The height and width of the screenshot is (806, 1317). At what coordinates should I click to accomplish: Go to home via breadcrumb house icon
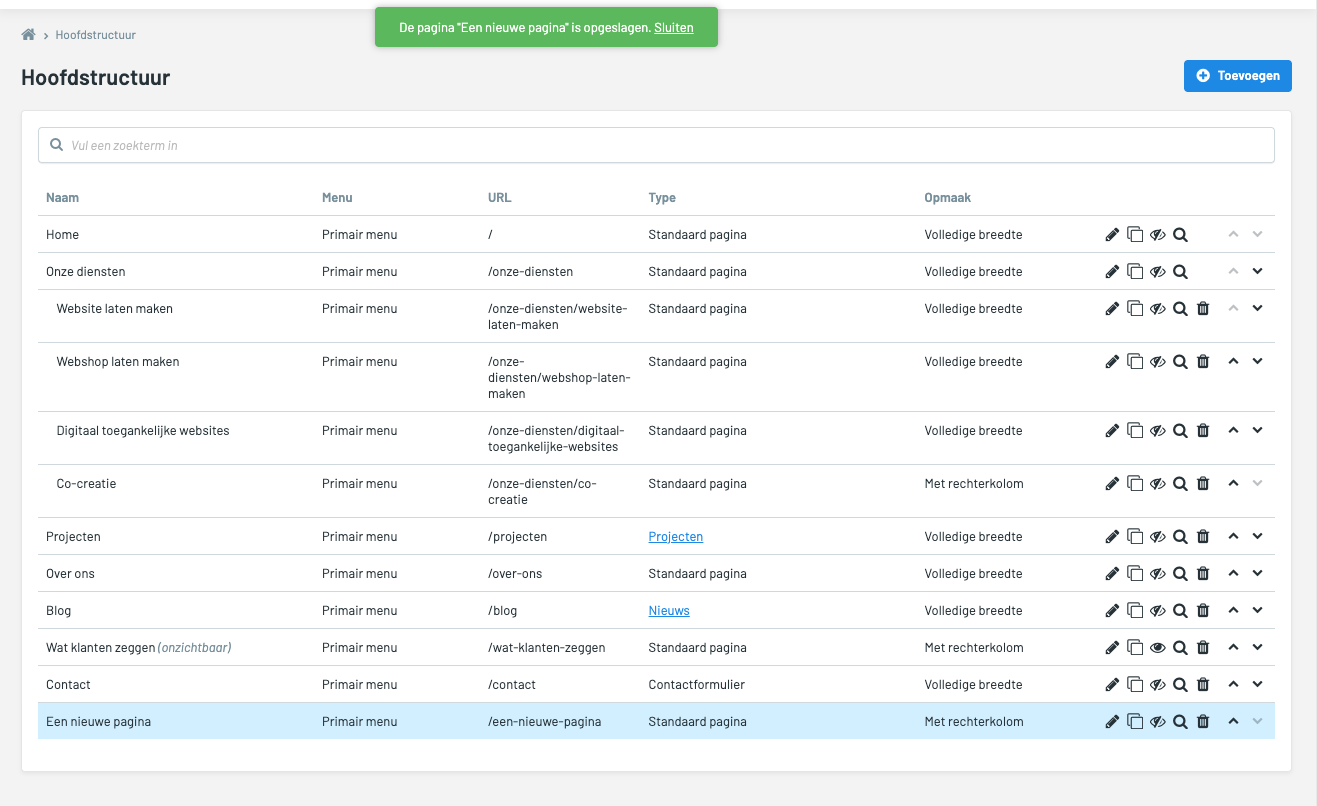[28, 35]
